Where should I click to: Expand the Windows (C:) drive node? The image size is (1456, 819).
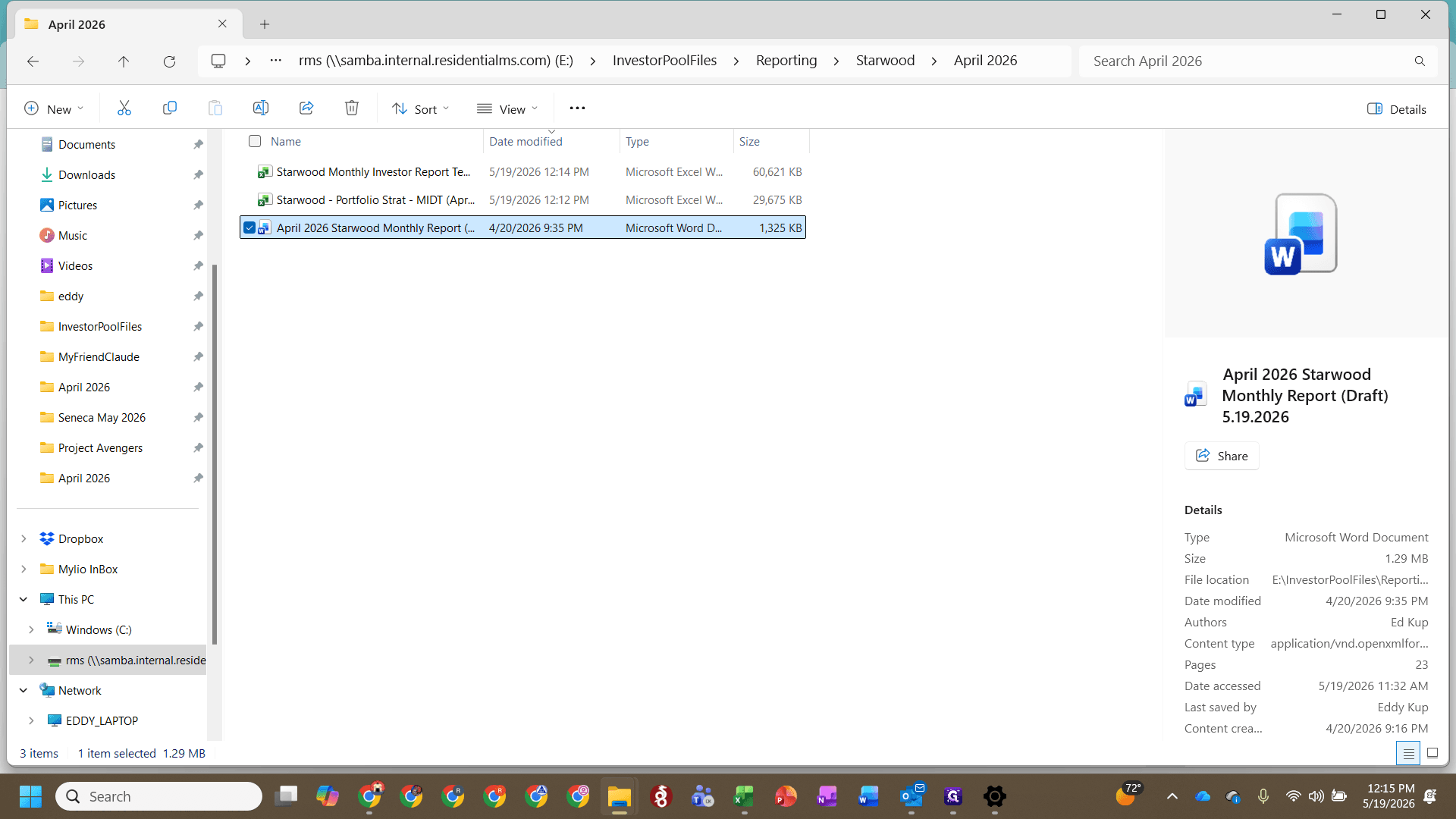click(x=31, y=629)
